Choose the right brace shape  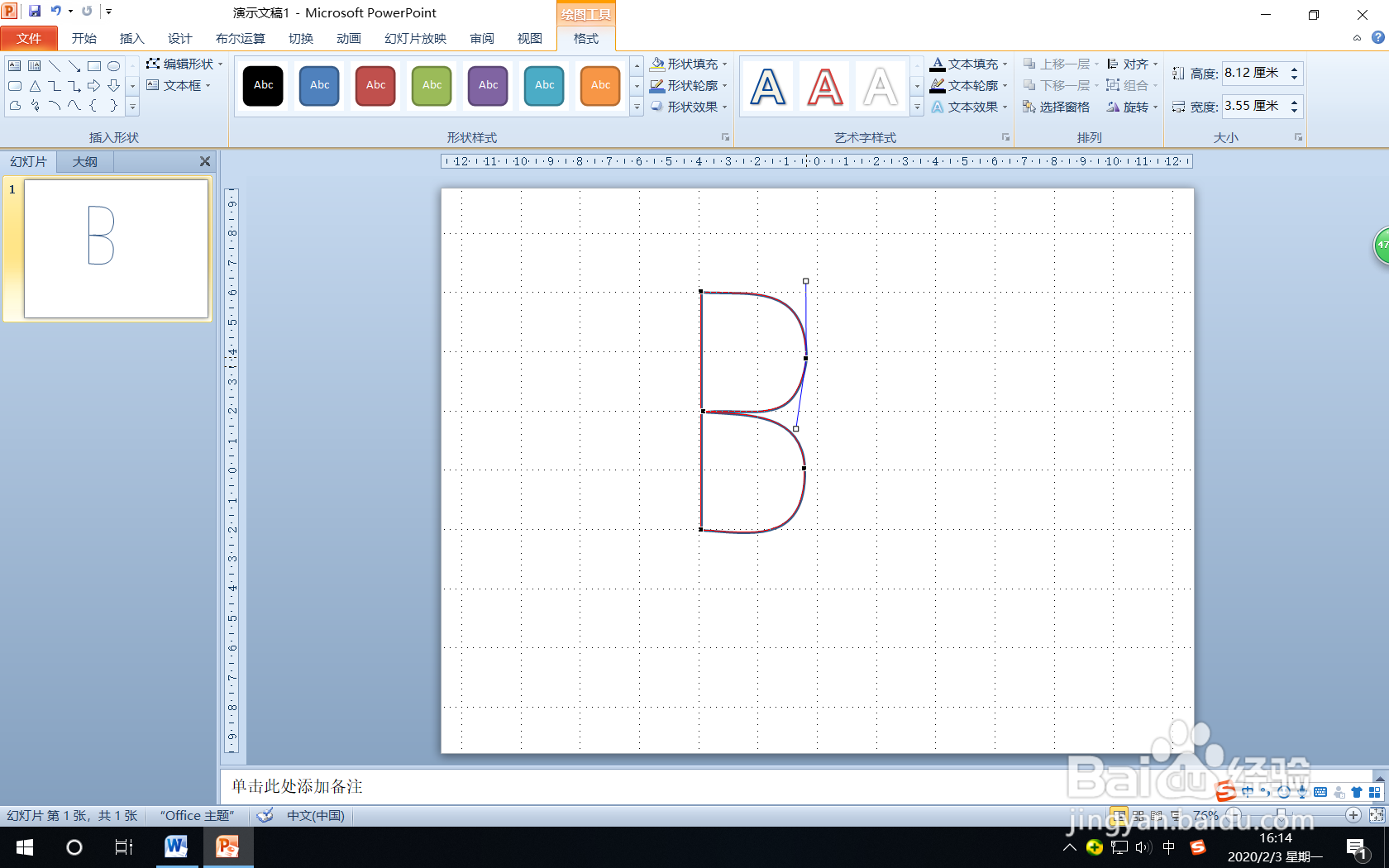tap(114, 105)
